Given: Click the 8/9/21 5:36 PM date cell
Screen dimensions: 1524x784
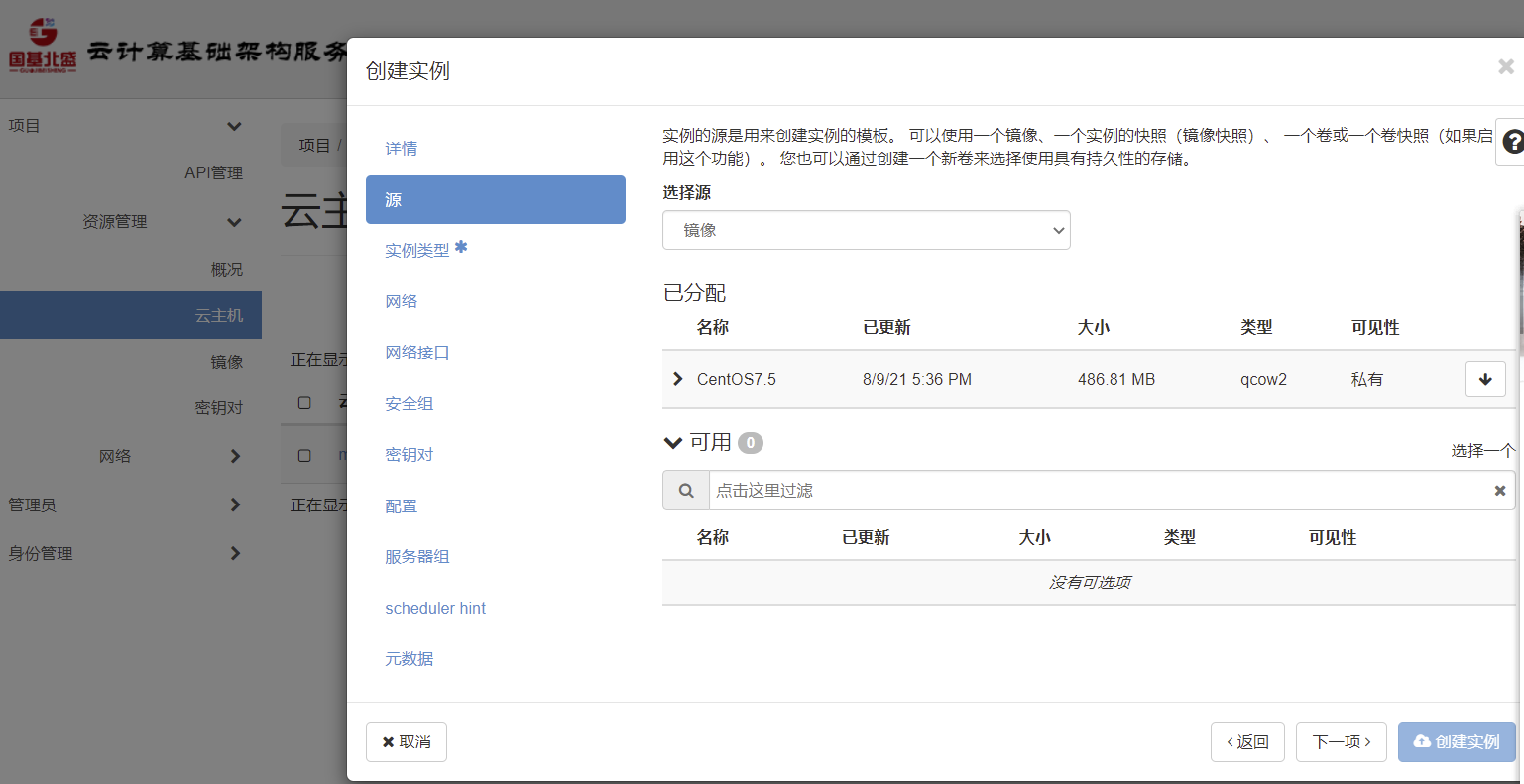Looking at the screenshot, I should (x=917, y=379).
